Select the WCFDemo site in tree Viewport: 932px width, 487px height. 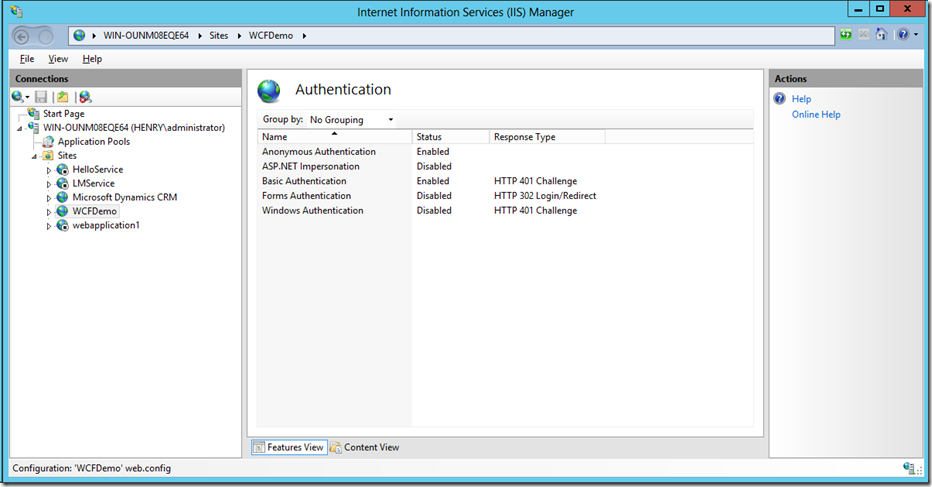point(95,211)
